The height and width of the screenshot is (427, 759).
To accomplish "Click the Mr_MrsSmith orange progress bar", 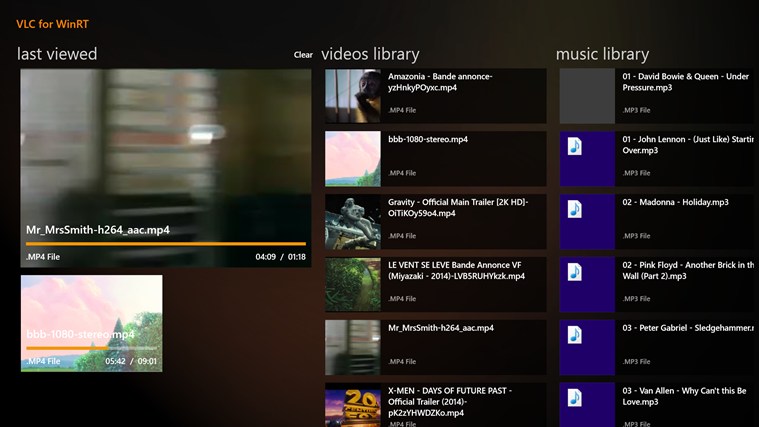I will coord(166,244).
